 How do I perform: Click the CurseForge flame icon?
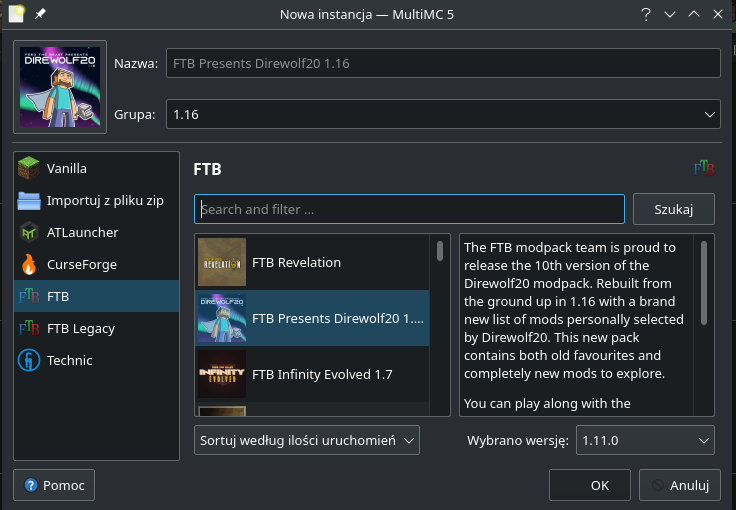click(x=29, y=265)
